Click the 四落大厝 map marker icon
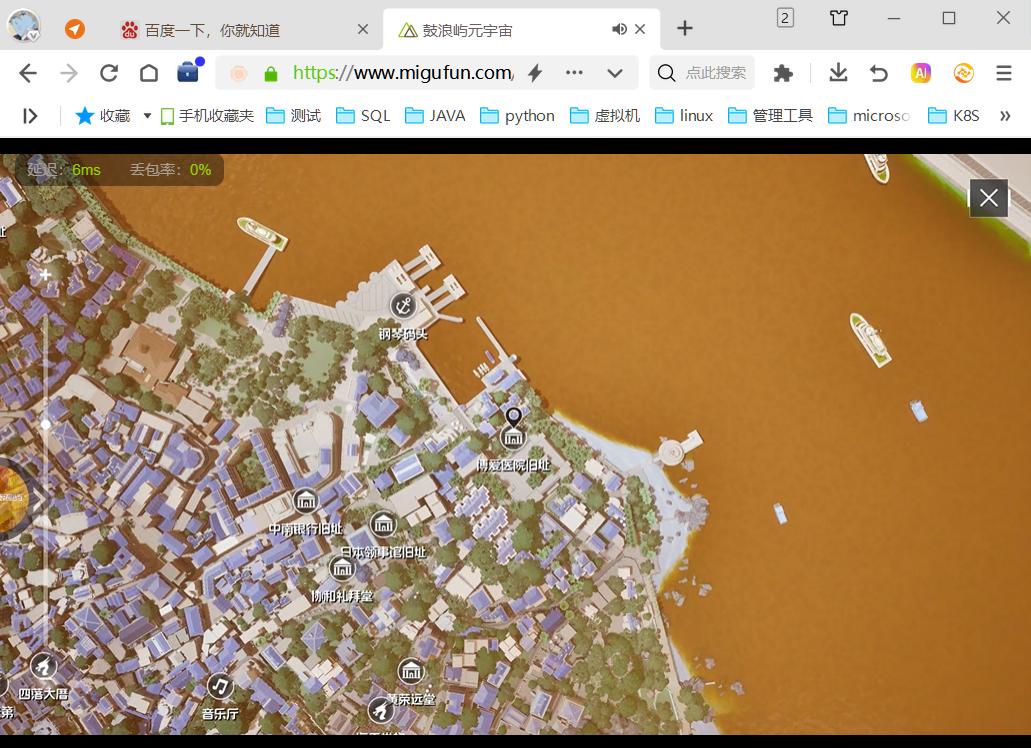The width and height of the screenshot is (1031, 748). (x=43, y=666)
